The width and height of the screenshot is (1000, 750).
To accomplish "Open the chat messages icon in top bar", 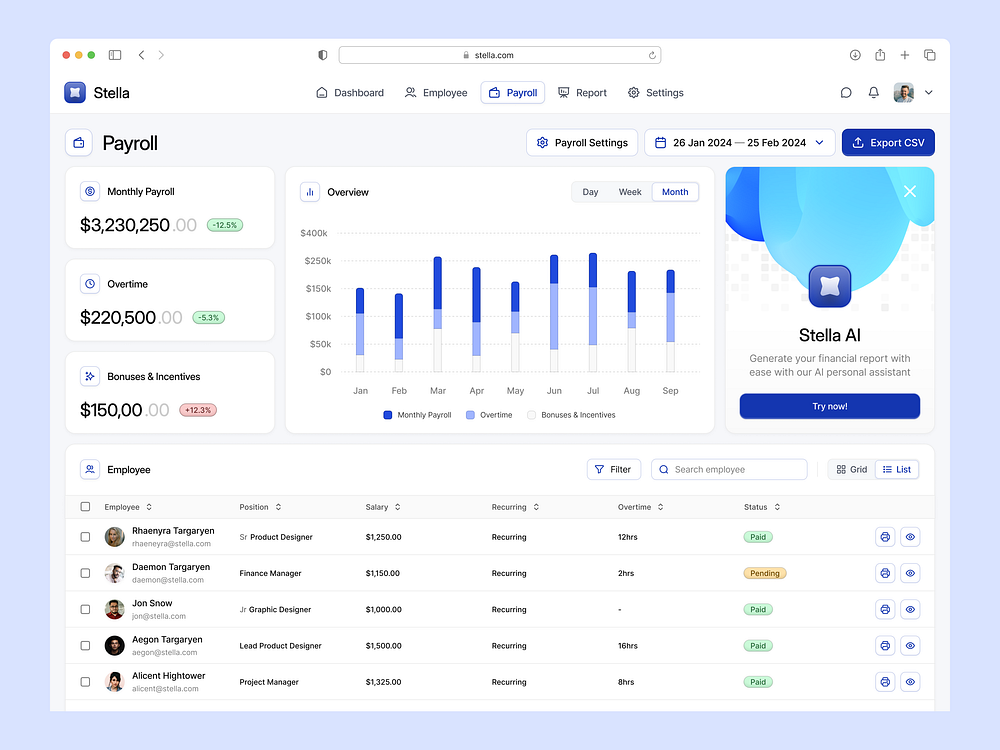I will pos(846,92).
